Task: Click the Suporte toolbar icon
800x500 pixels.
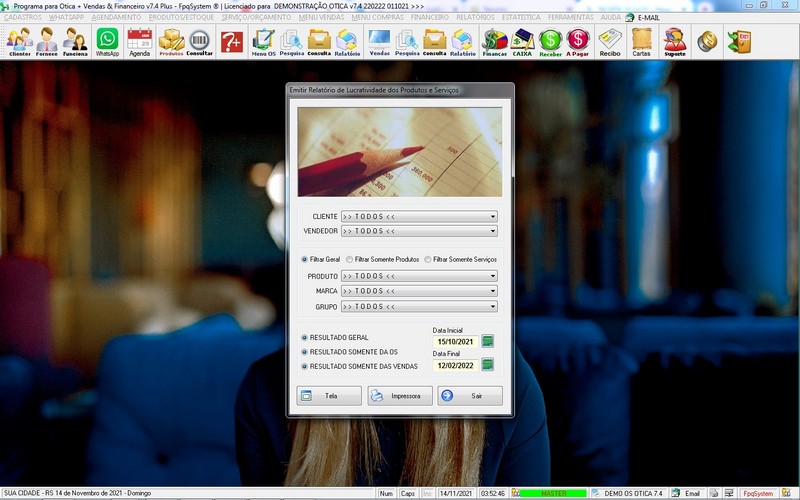Action: pyautogui.click(x=675, y=41)
